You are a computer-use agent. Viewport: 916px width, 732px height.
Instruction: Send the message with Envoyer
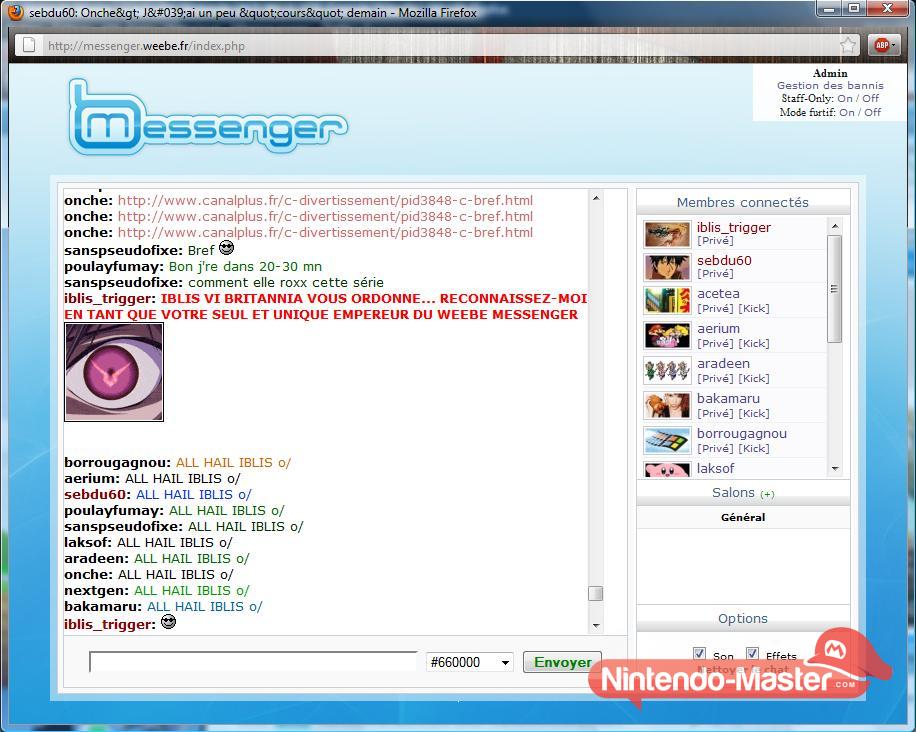[562, 662]
